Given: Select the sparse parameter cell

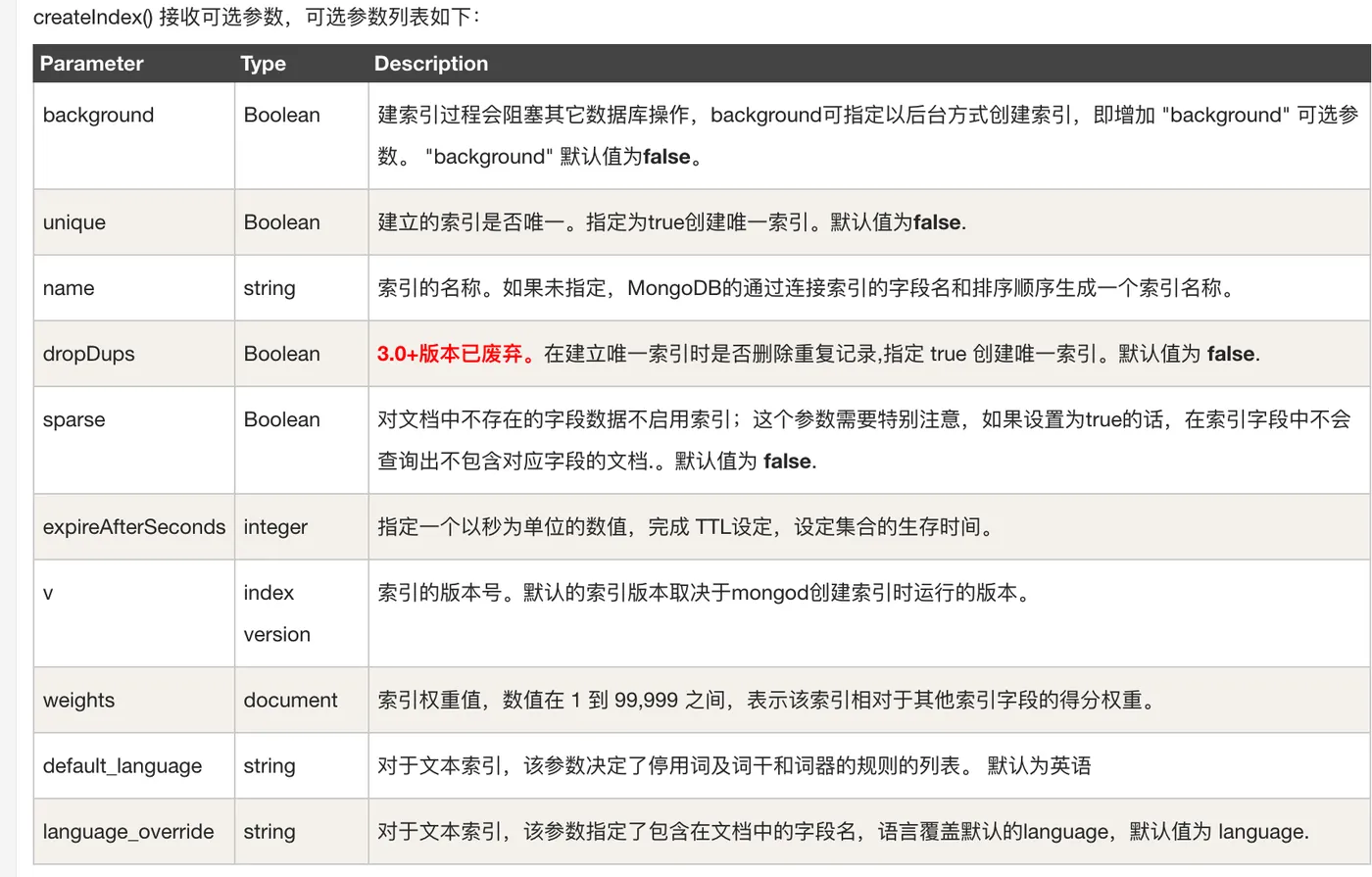Looking at the screenshot, I should click(134, 440).
